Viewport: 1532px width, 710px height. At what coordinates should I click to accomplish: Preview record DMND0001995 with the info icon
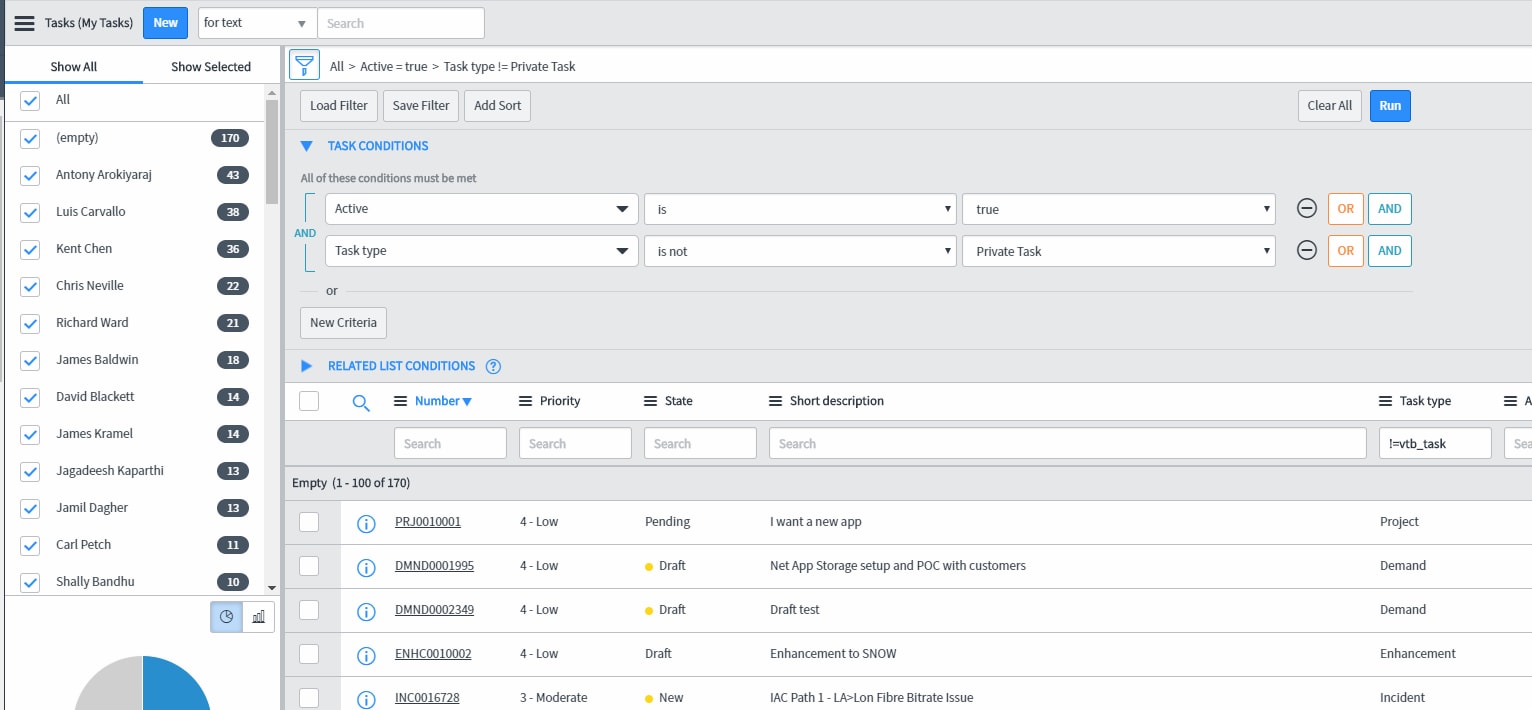coord(366,567)
